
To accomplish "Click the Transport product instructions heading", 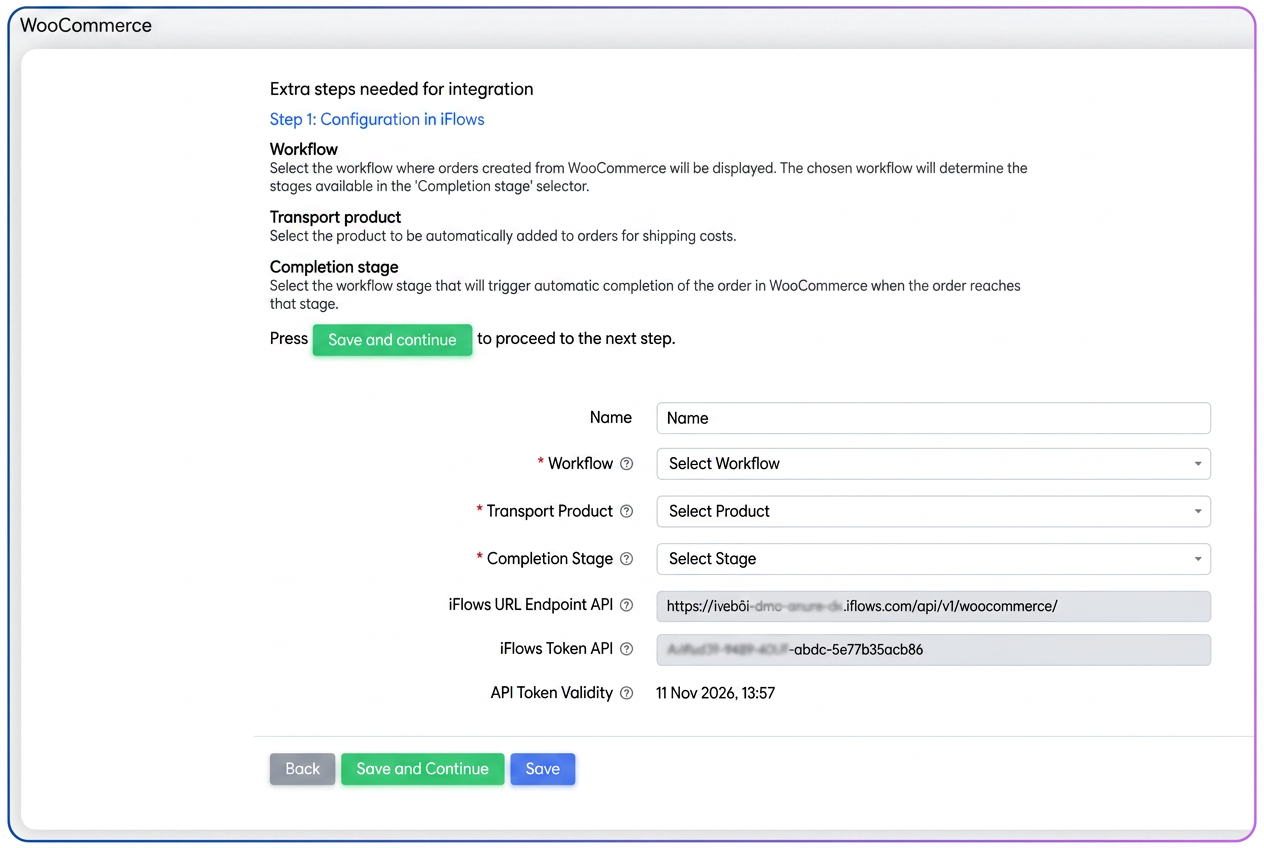I will tap(335, 217).
